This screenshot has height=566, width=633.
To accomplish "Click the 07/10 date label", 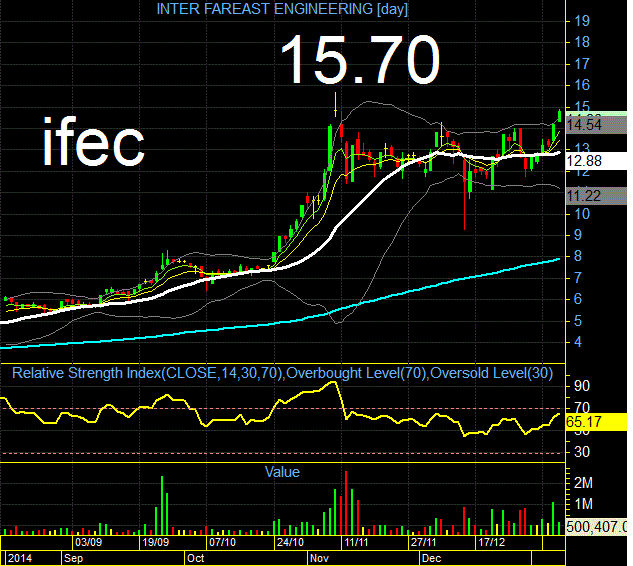I will pyautogui.click(x=222, y=542).
